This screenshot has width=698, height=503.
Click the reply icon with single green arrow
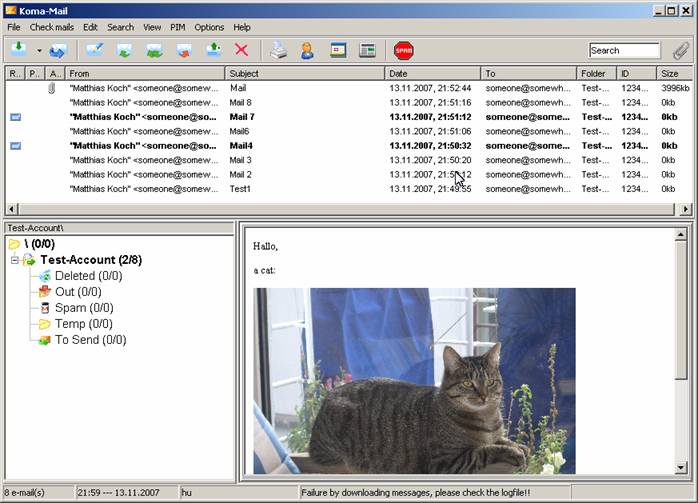tap(124, 50)
